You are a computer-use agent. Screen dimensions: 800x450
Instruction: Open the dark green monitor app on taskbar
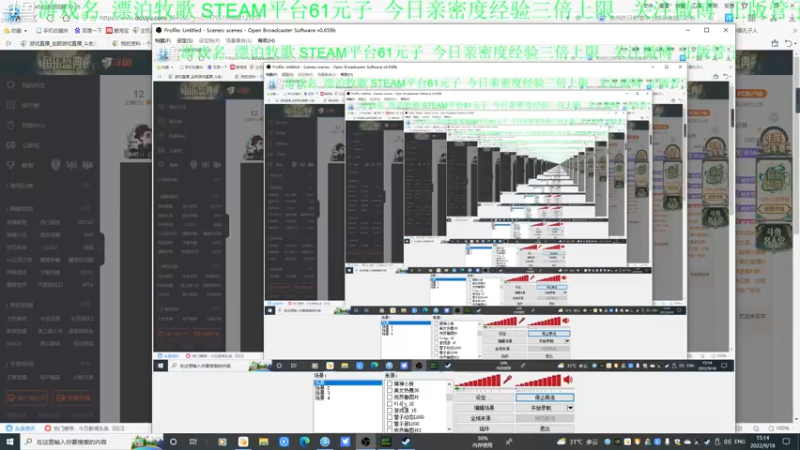coord(386,442)
